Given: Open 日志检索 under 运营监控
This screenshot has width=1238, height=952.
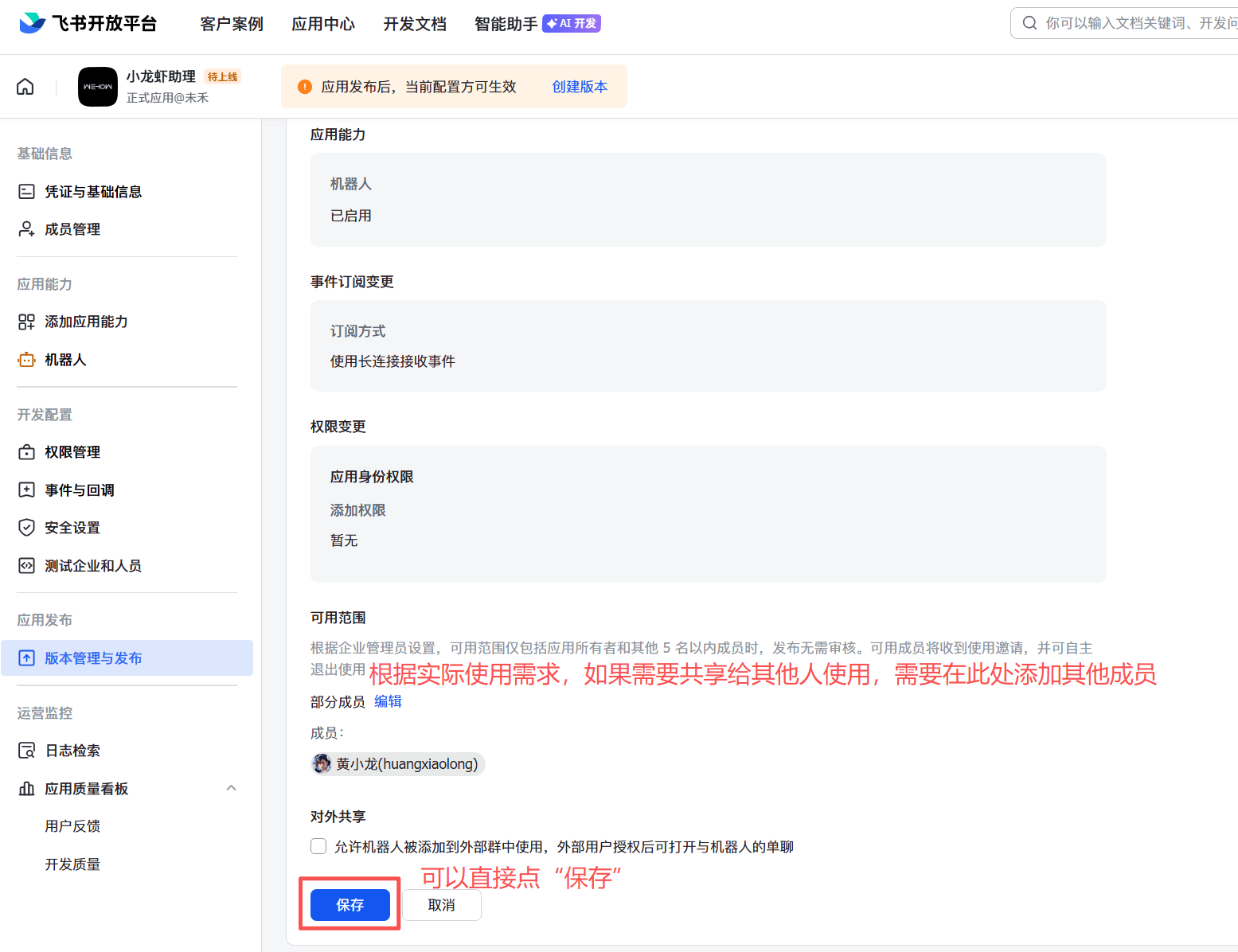Looking at the screenshot, I should (x=72, y=750).
